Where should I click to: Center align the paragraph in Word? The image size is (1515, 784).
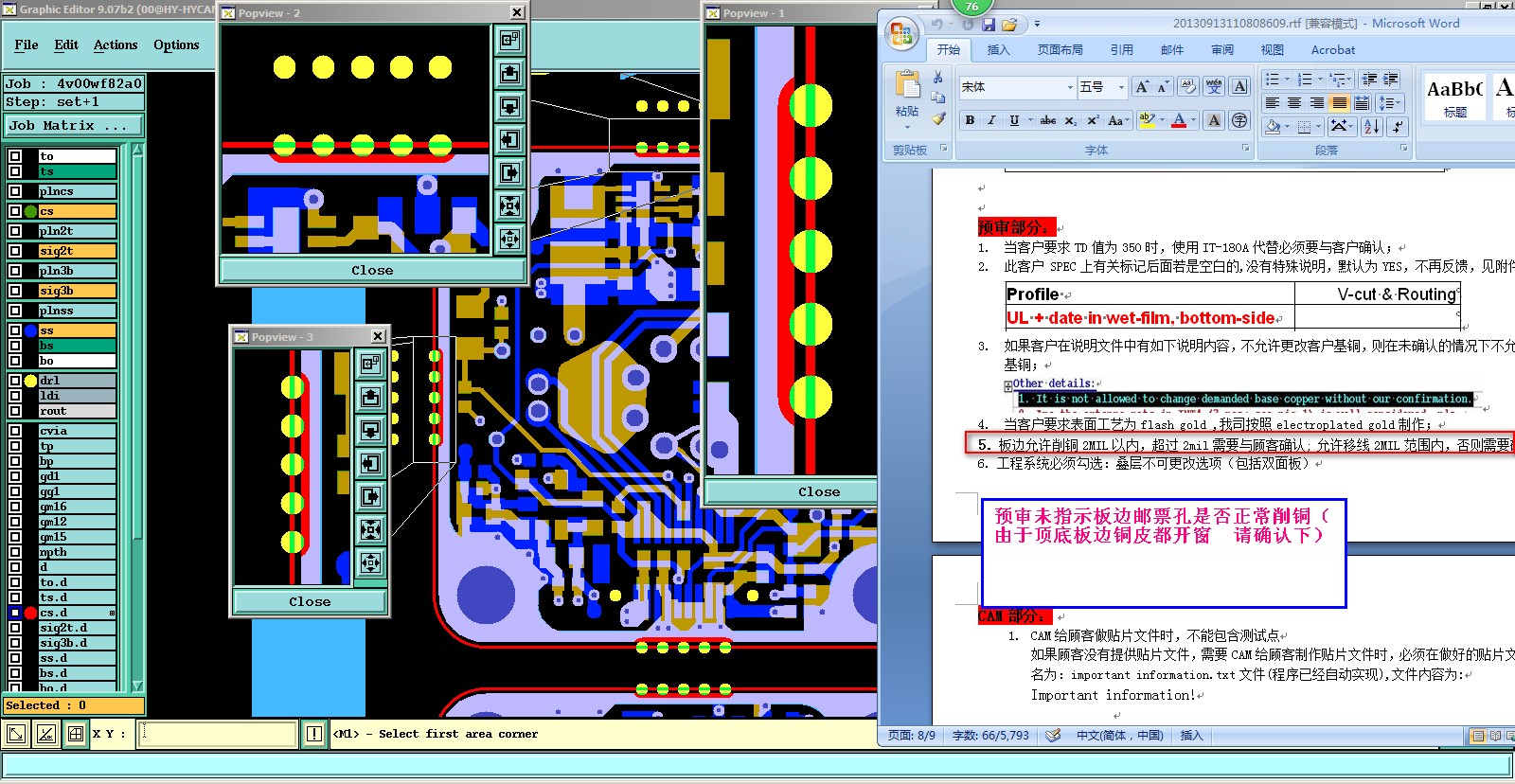click(1294, 102)
